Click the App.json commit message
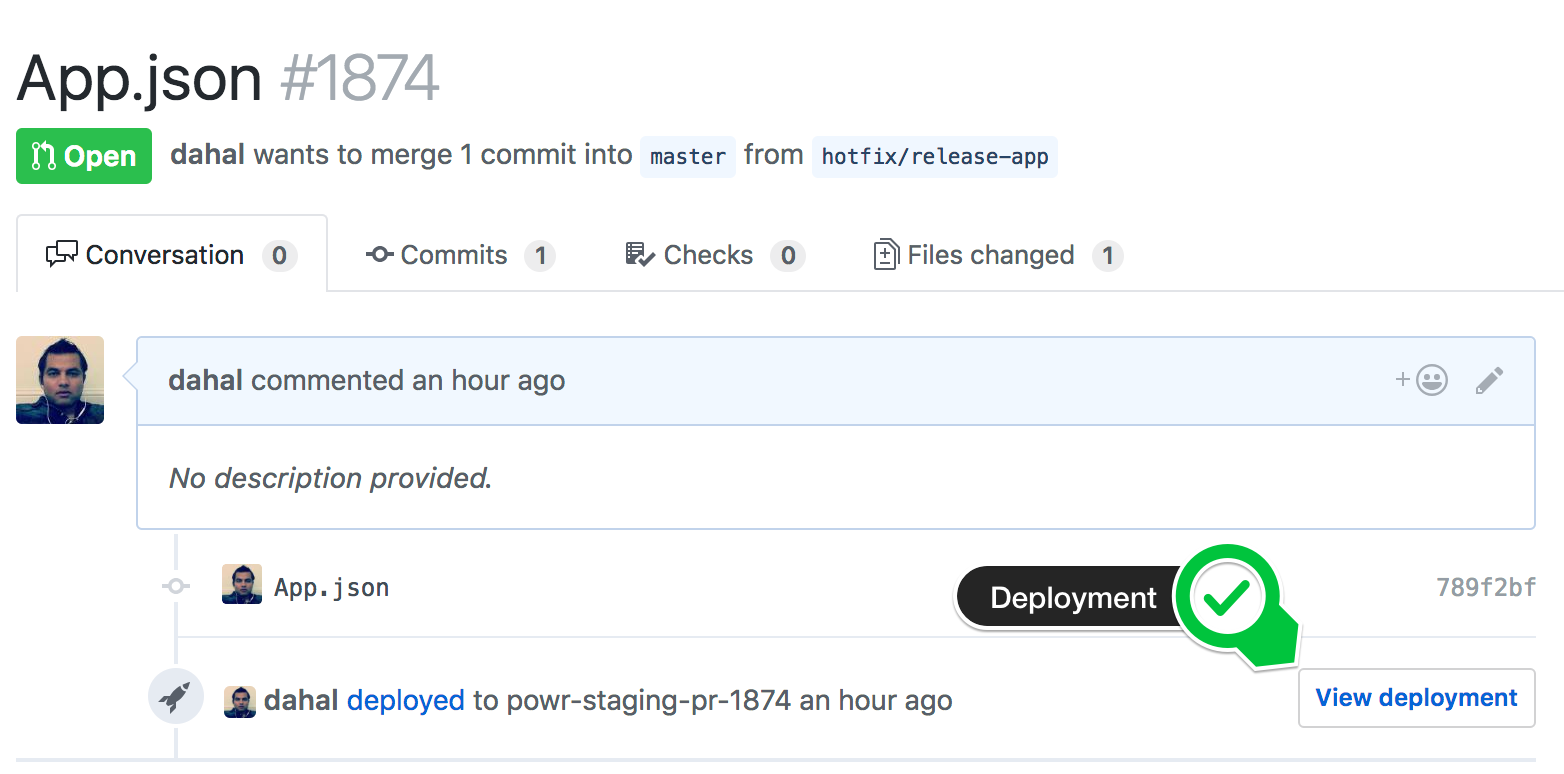The width and height of the screenshot is (1564, 774). (x=331, y=587)
